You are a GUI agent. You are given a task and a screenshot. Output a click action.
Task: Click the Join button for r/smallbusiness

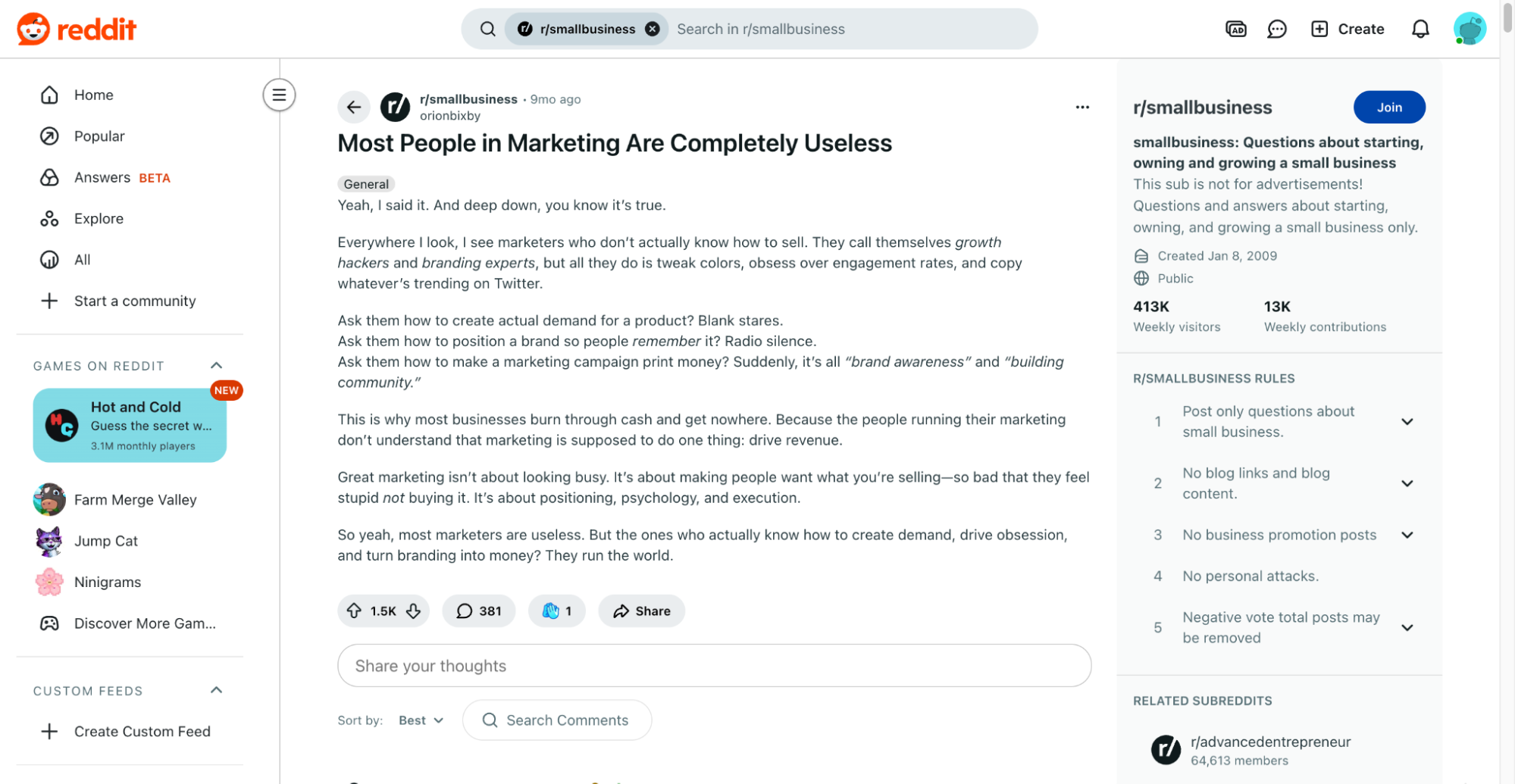pyautogui.click(x=1389, y=107)
